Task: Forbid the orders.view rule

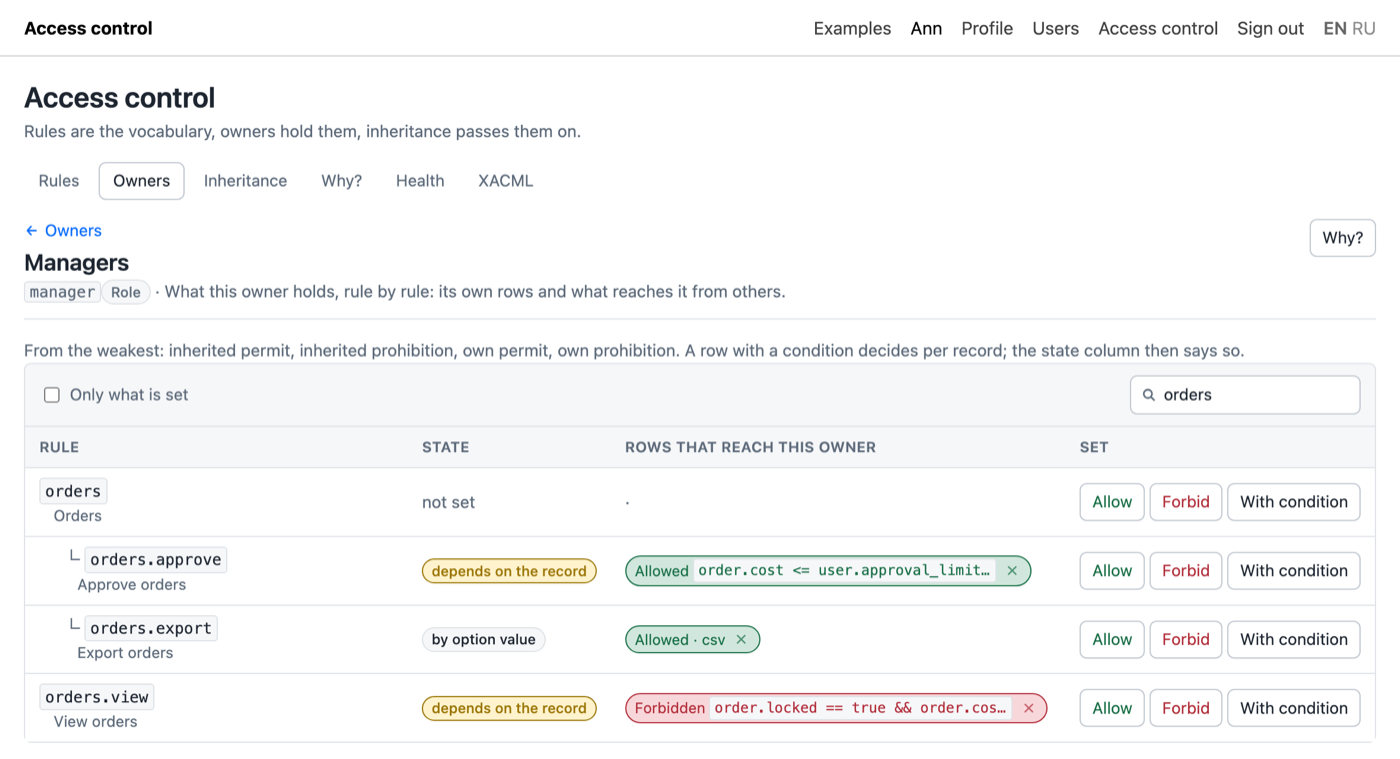Action: 1186,708
